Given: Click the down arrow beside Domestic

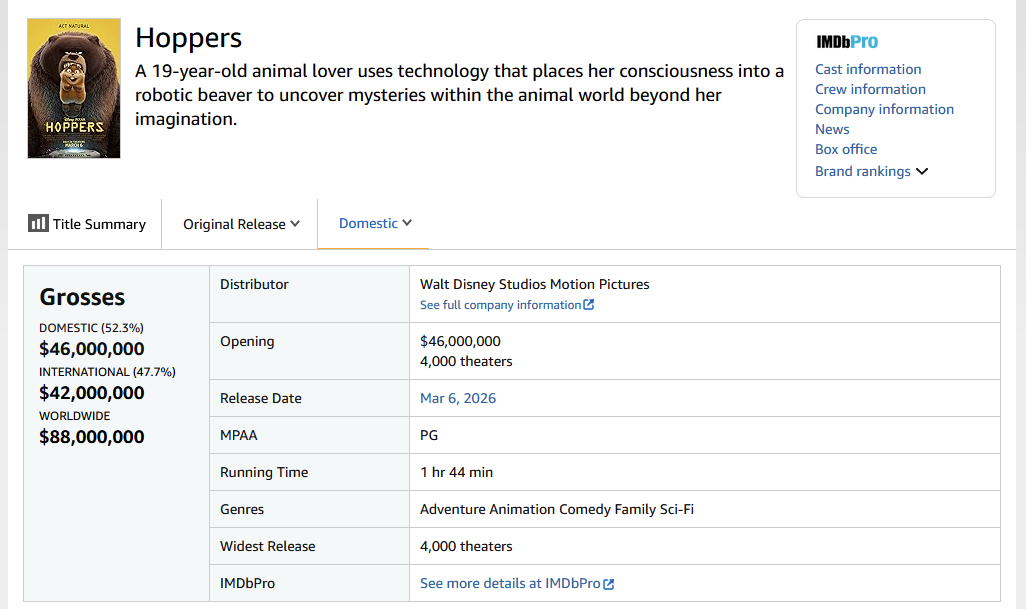Looking at the screenshot, I should pyautogui.click(x=407, y=223).
